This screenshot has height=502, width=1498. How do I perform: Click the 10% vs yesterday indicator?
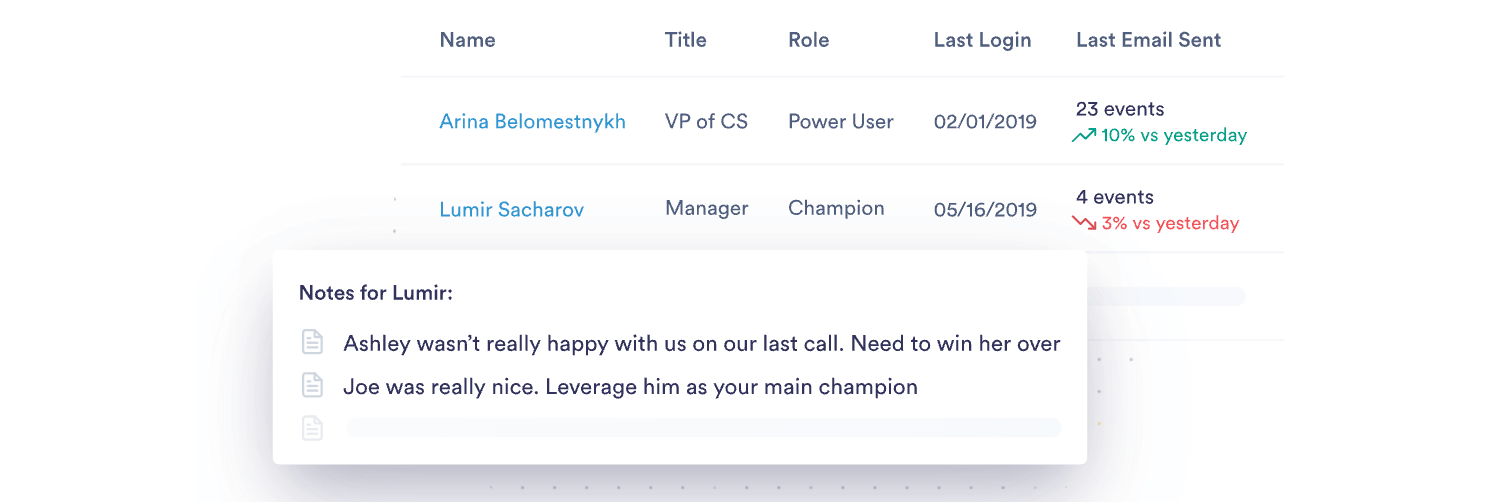(1174, 135)
